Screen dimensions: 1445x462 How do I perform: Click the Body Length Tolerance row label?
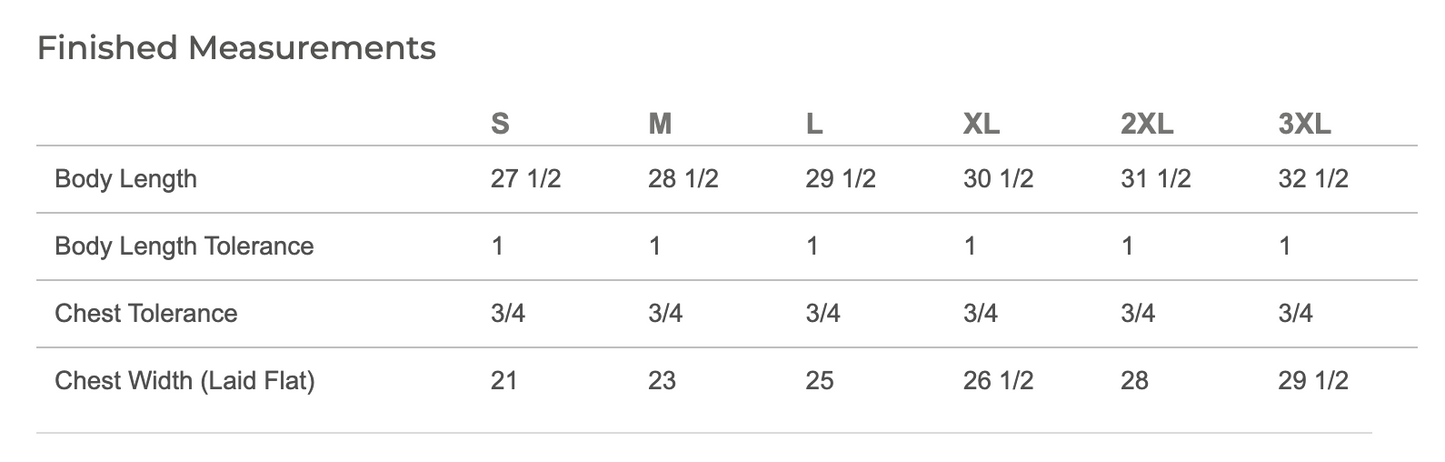[x=184, y=246]
